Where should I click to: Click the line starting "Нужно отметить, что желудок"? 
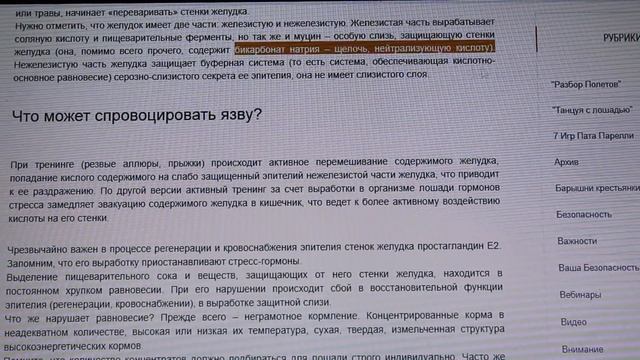pyautogui.click(x=255, y=24)
